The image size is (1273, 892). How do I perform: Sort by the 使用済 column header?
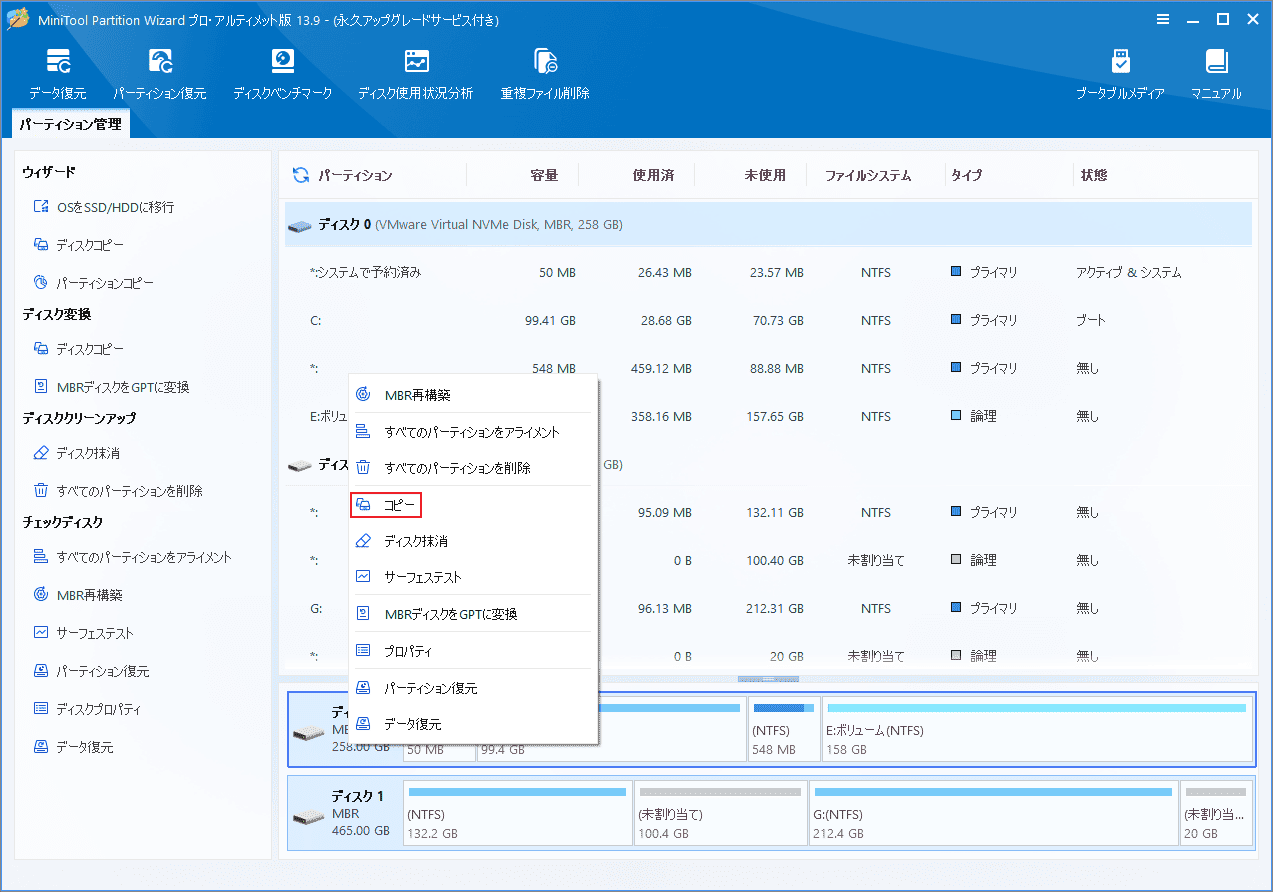click(653, 175)
